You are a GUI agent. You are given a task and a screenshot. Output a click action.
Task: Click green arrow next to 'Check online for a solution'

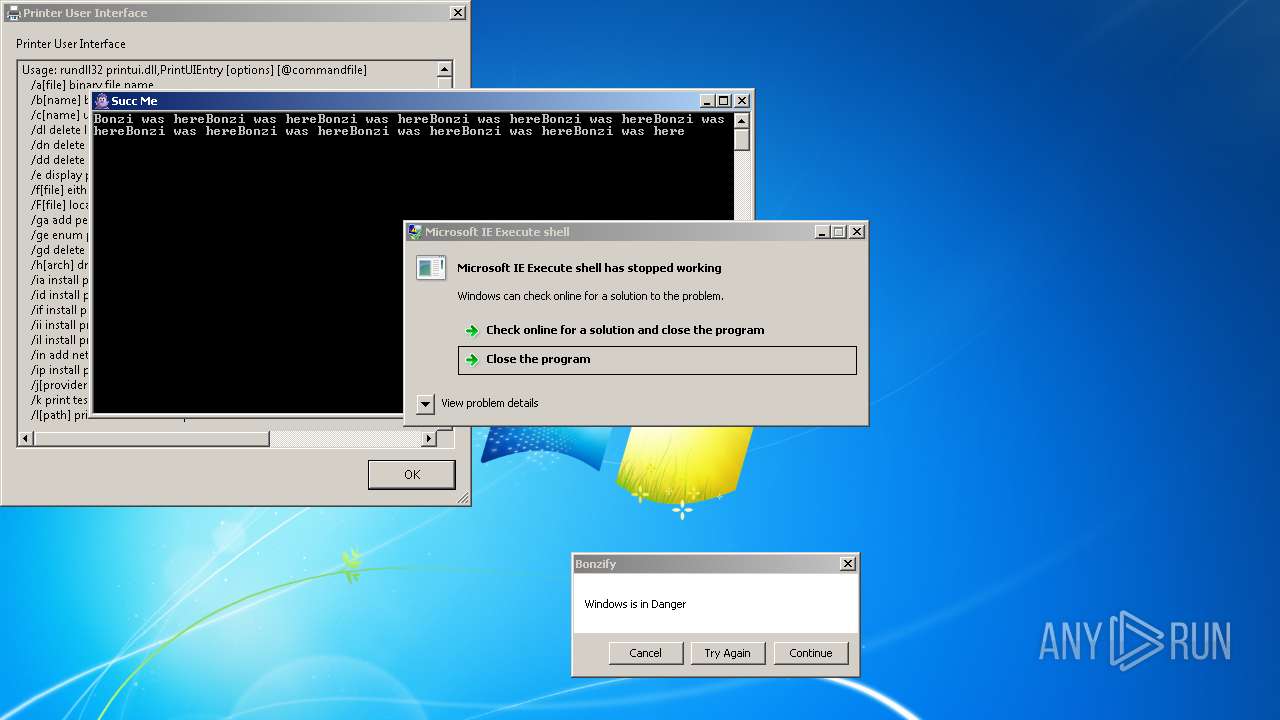[472, 330]
